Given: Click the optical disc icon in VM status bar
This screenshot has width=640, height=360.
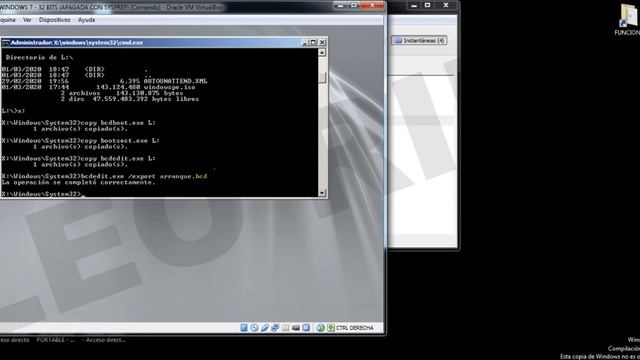Looking at the screenshot, I should [254, 328].
